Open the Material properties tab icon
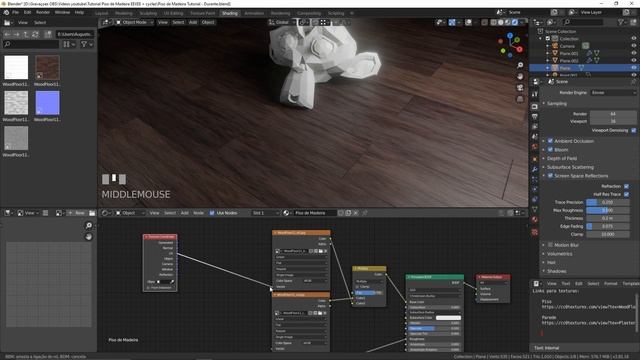The image size is (640, 360). 535,220
